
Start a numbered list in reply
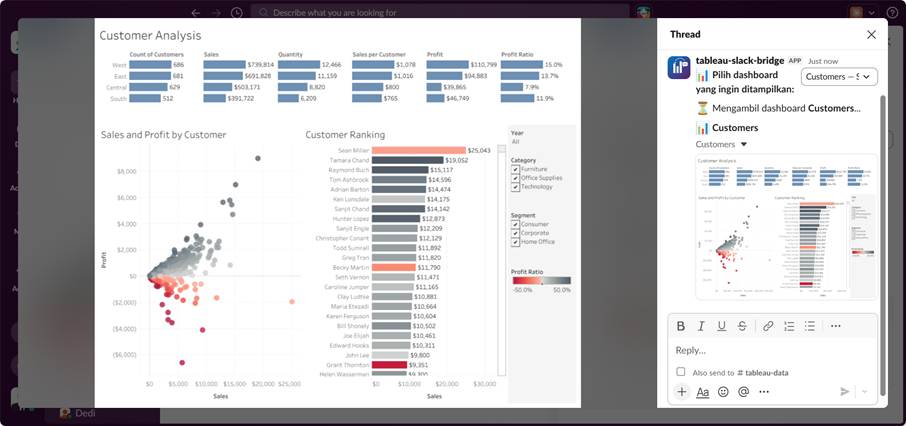tap(789, 326)
